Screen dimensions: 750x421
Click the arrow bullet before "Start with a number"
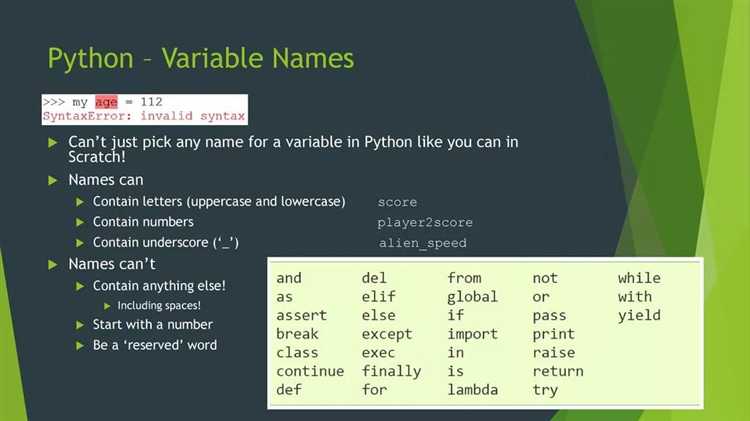82,325
